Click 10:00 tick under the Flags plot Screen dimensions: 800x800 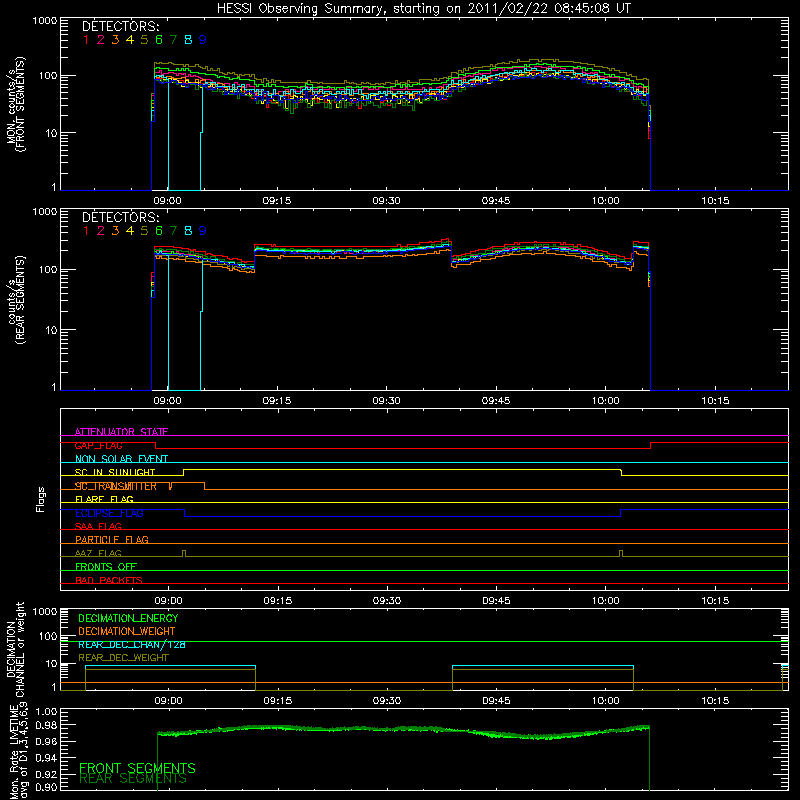[606, 601]
